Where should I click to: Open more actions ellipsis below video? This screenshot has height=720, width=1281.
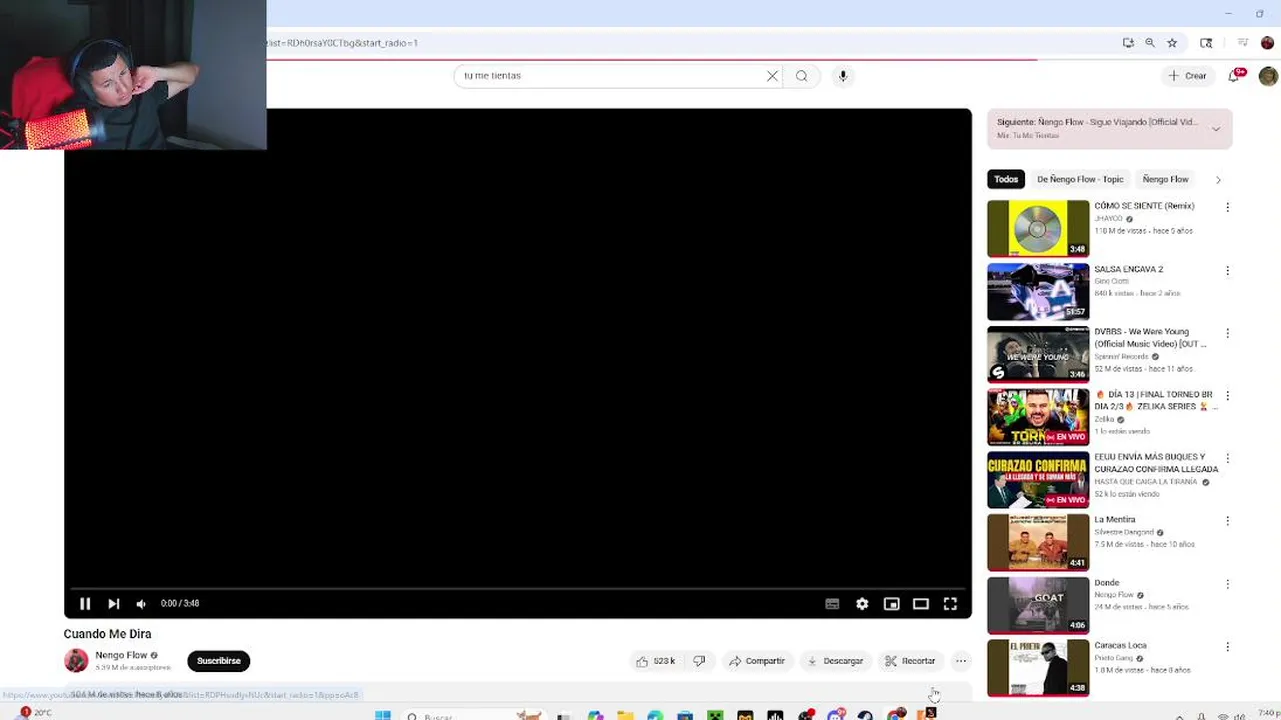(x=961, y=661)
